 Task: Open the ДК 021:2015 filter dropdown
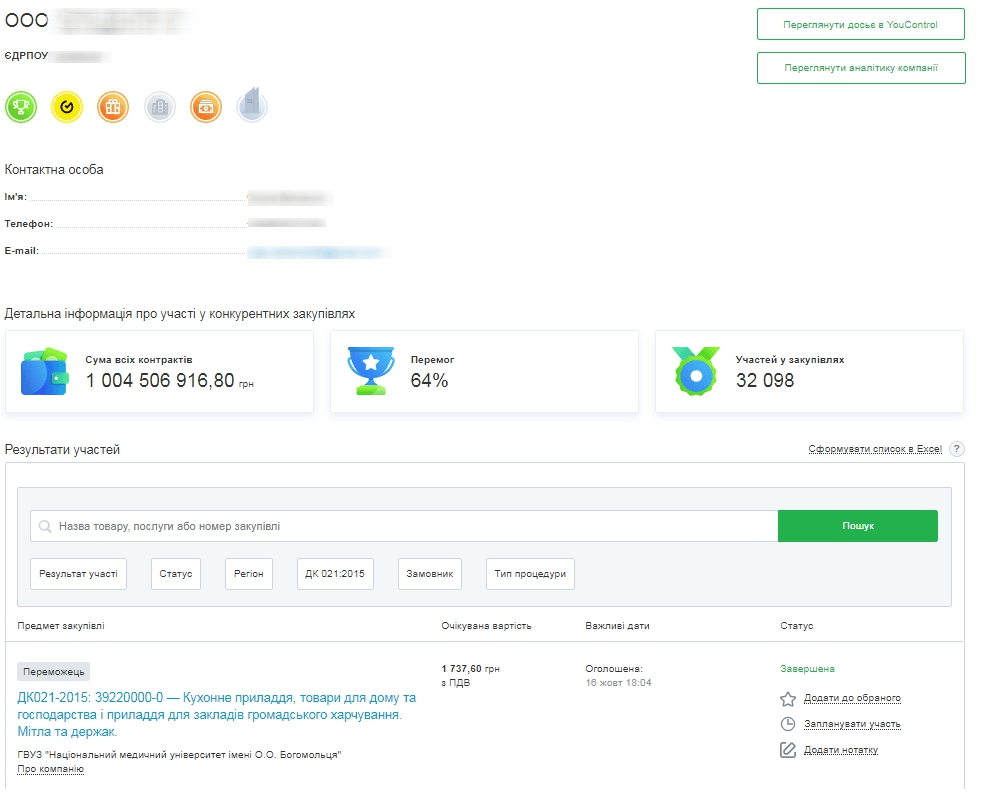tap(337, 574)
